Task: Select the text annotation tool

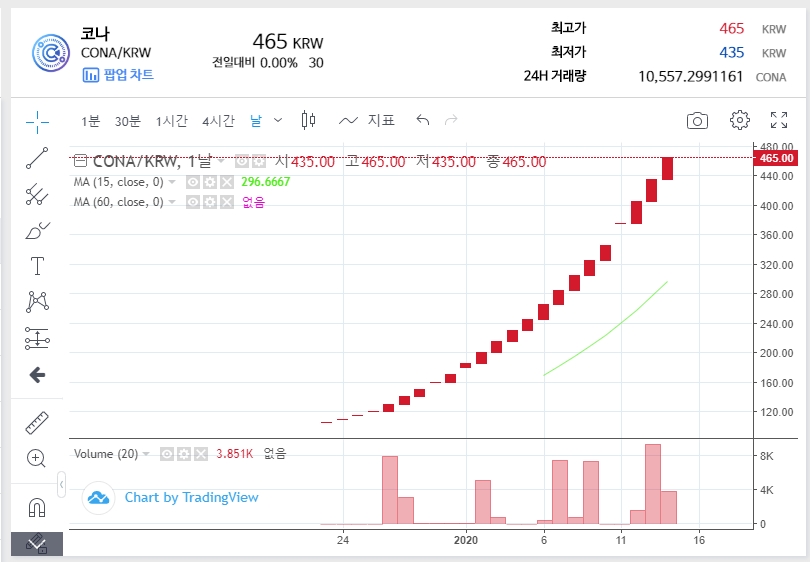Action: 37,266
